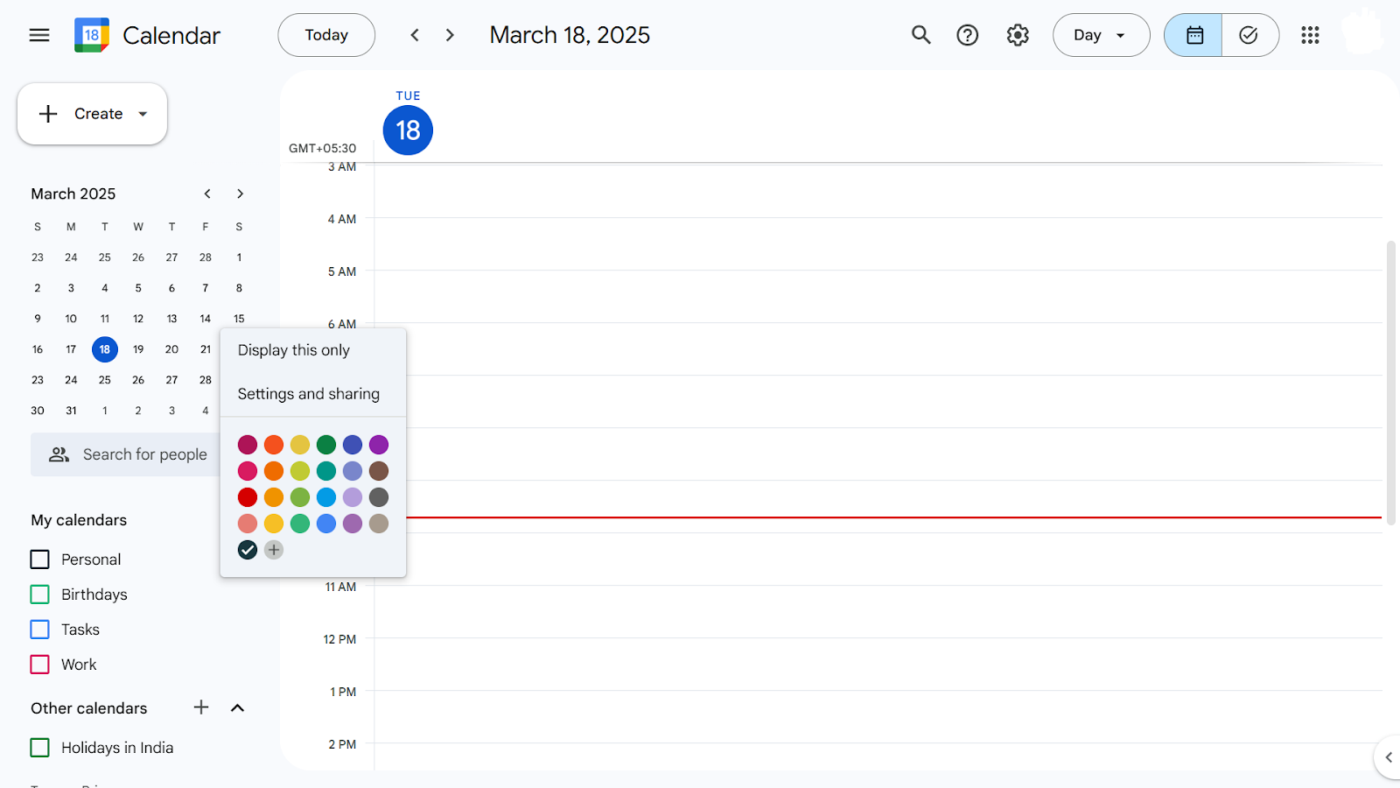Click the search magnifier icon
The image size is (1400, 788).
tap(921, 35)
